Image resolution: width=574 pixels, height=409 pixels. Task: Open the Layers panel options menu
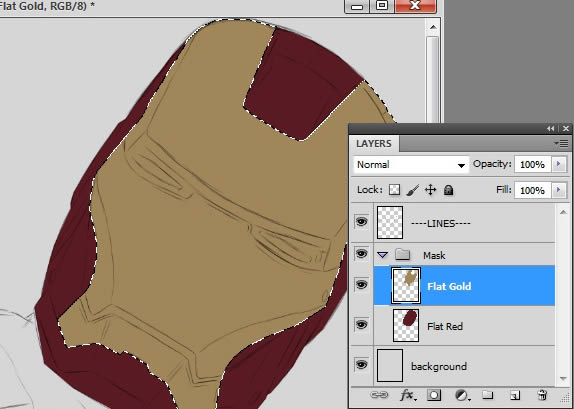(x=562, y=144)
